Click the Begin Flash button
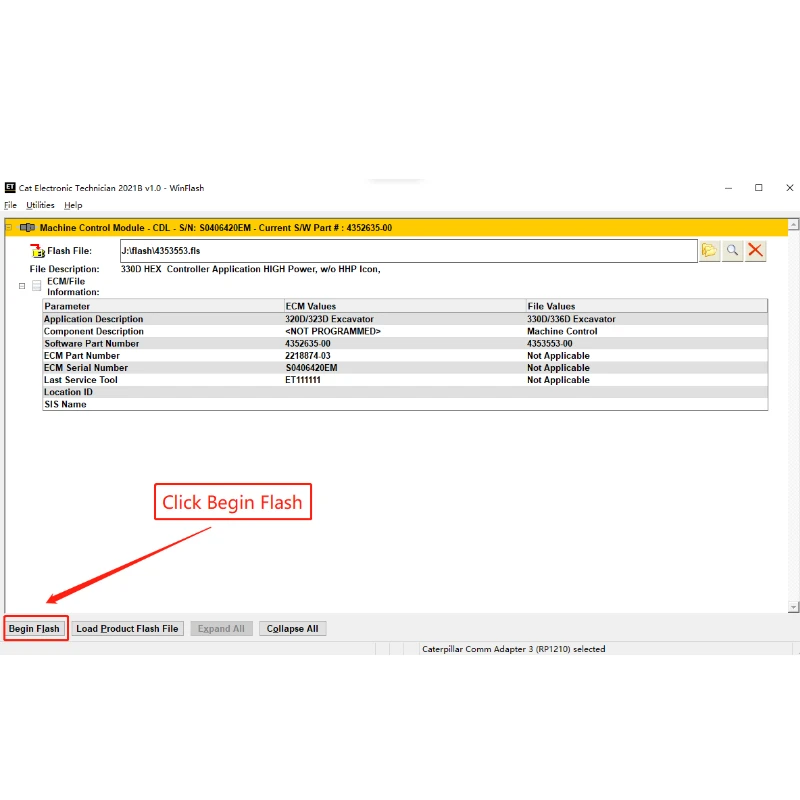The height and width of the screenshot is (800, 800). (x=34, y=629)
